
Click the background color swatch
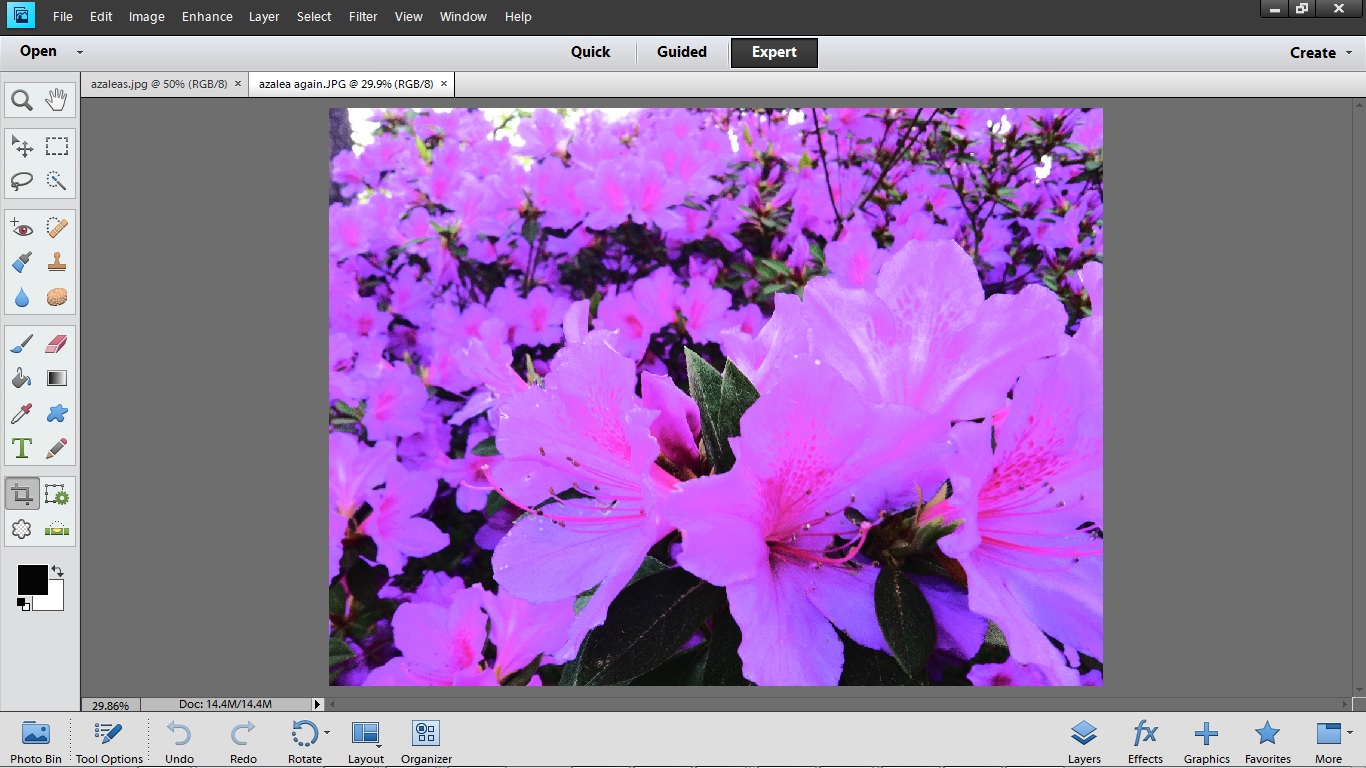(x=54, y=602)
